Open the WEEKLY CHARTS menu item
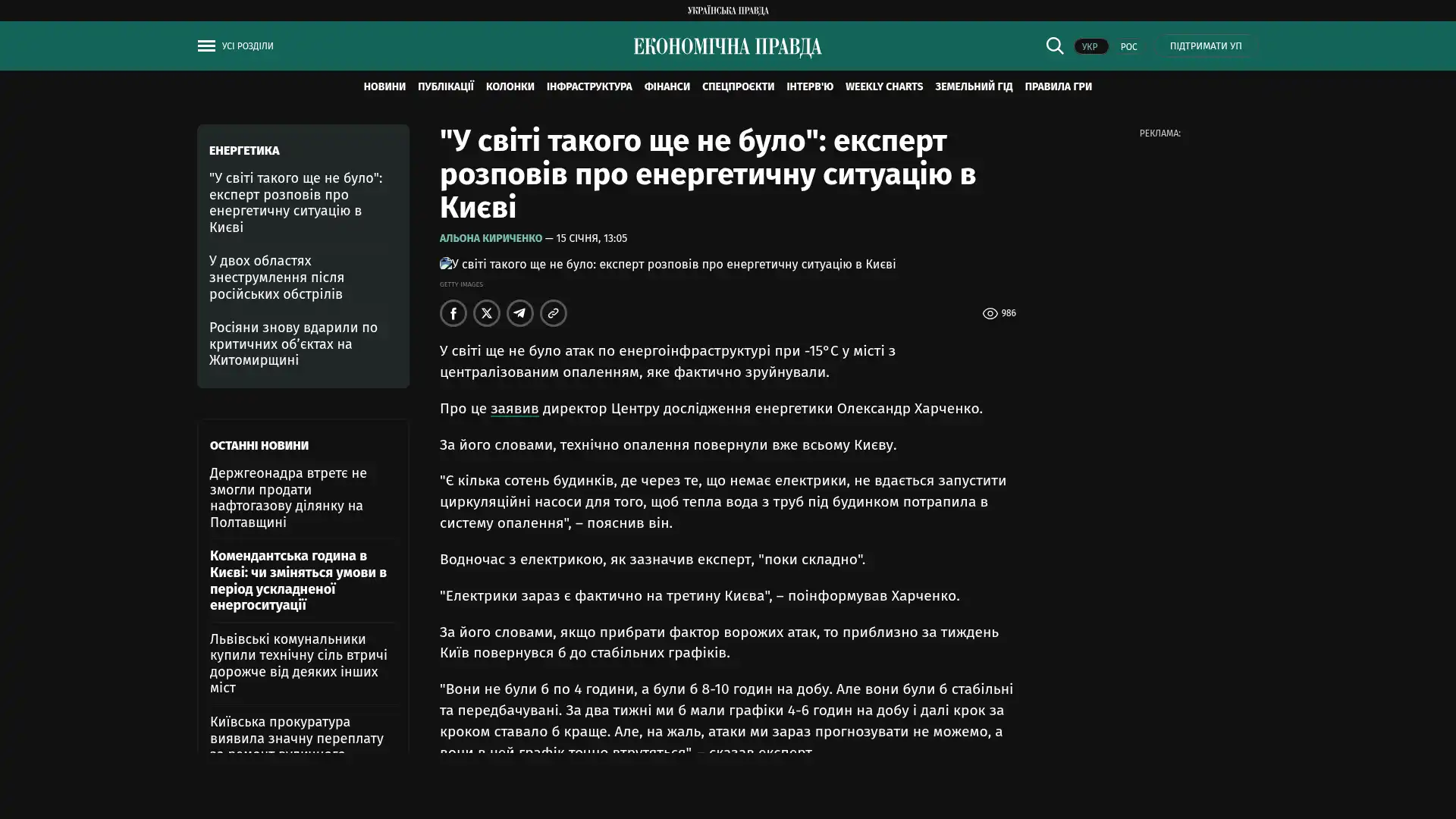The height and width of the screenshot is (819, 1456). pyautogui.click(x=883, y=86)
